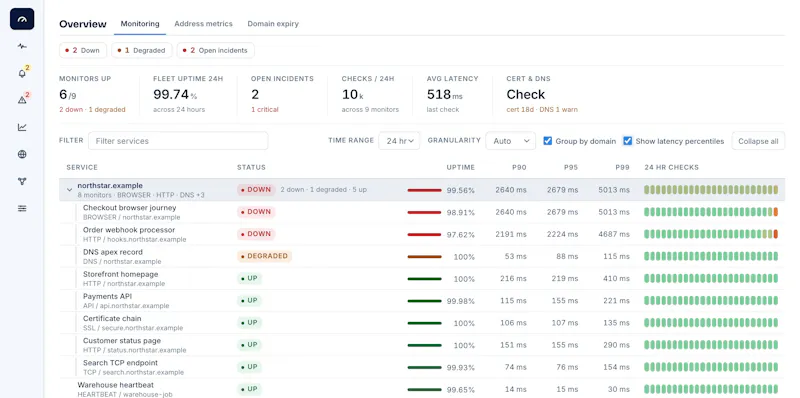Click the Collapse all button

coord(758,141)
